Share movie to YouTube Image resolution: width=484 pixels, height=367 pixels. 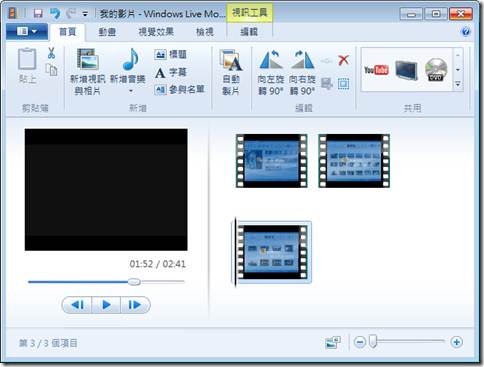point(376,70)
